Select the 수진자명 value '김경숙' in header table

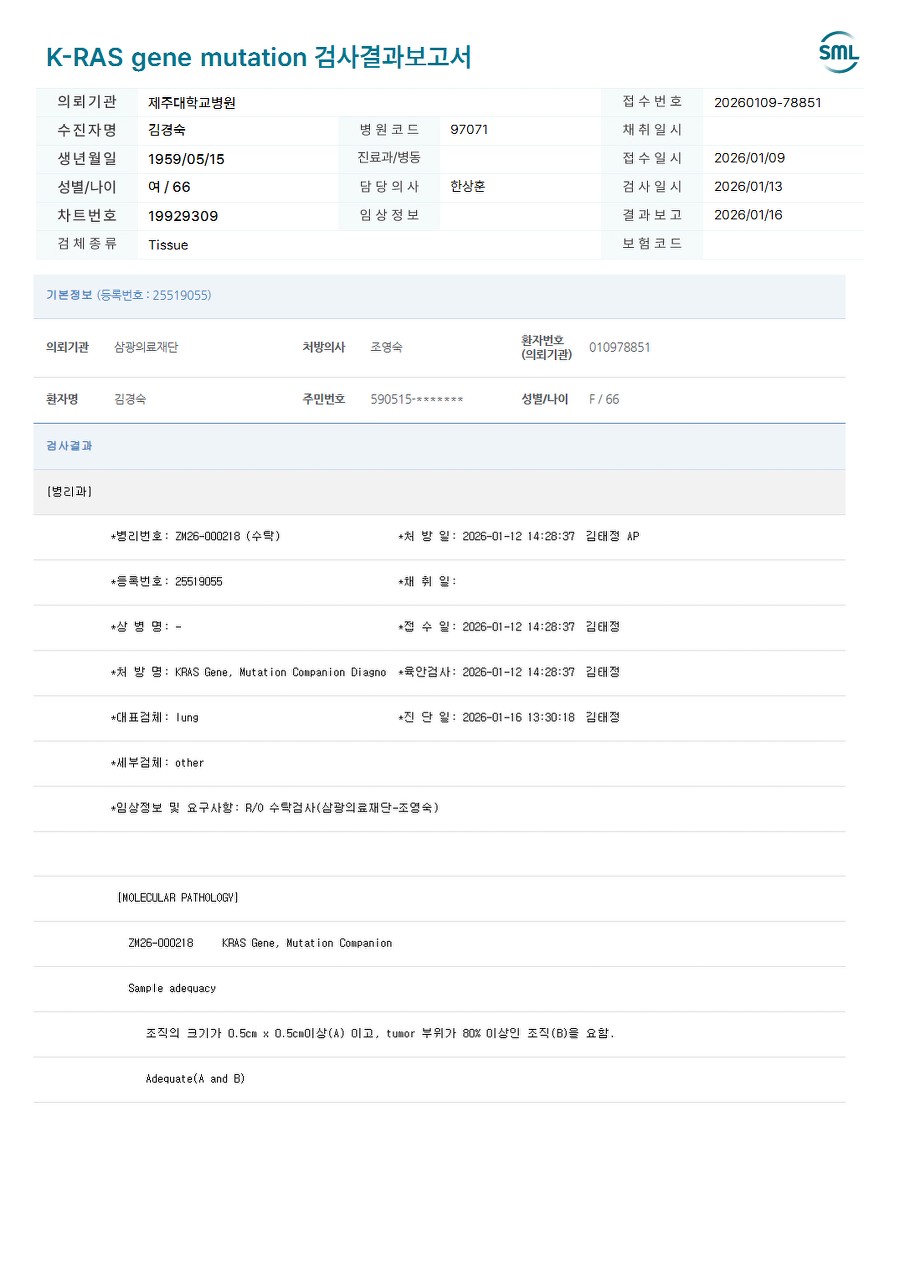tap(167, 130)
